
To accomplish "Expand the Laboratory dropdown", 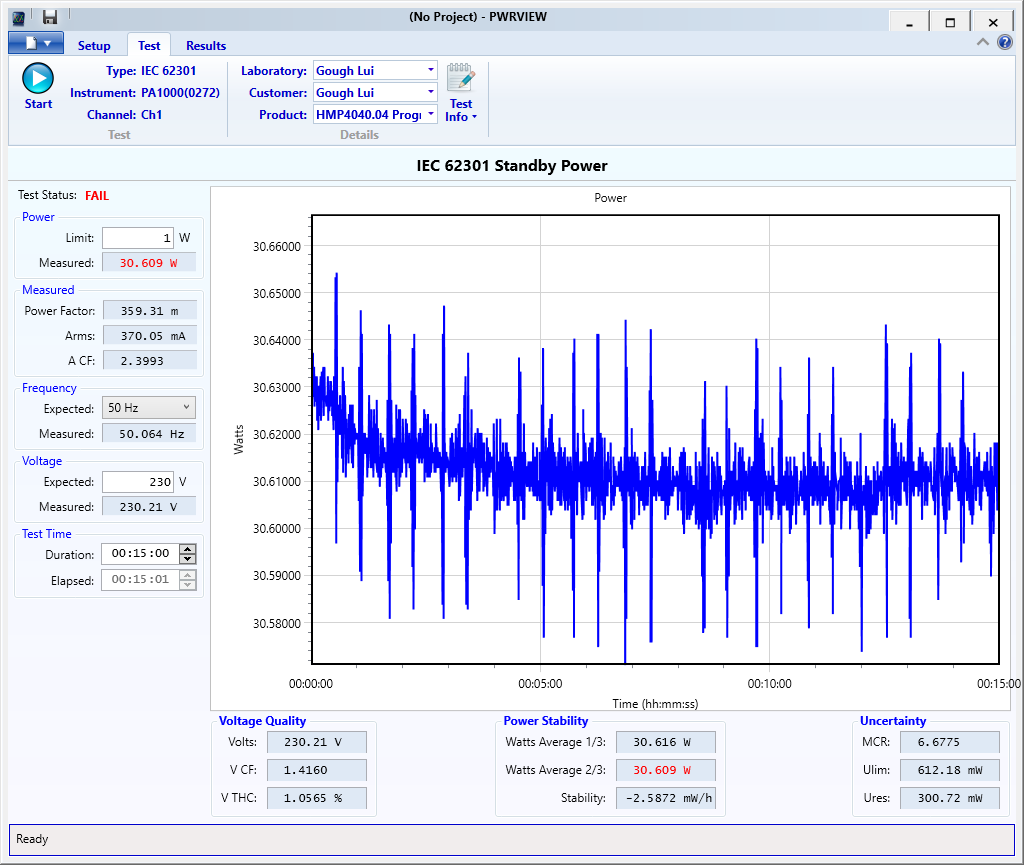I will (x=430, y=70).
